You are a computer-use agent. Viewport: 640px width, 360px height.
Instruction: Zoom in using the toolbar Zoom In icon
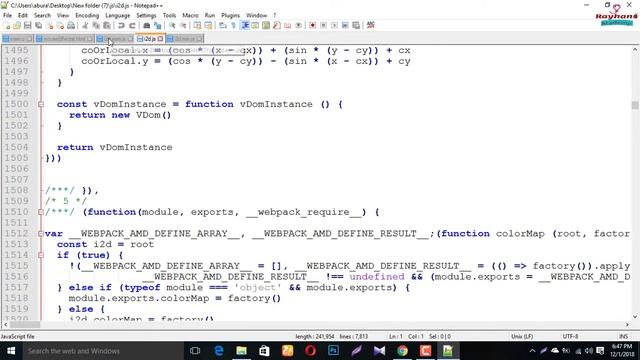coord(172,25)
